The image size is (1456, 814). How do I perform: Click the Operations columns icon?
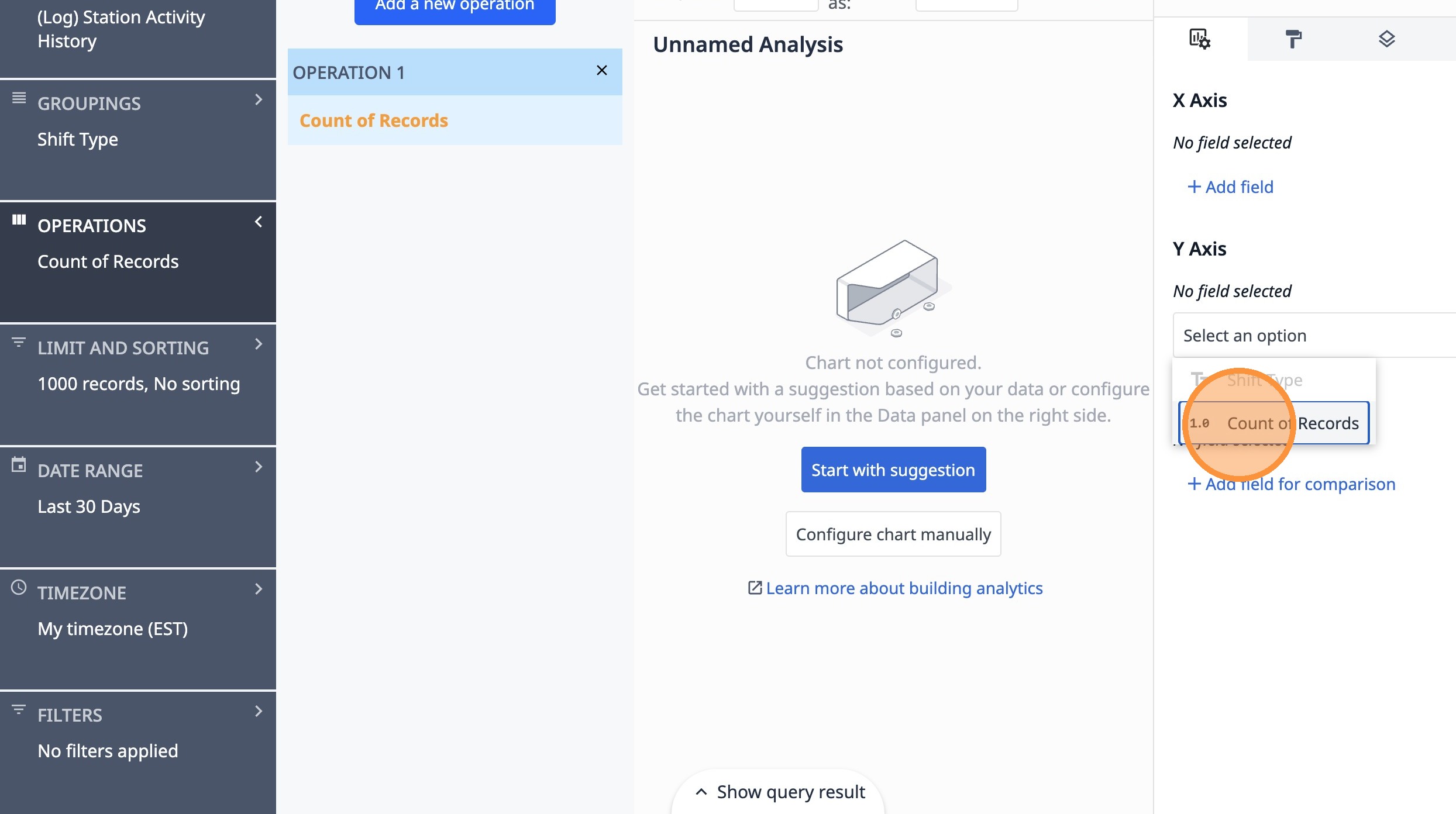(x=19, y=220)
